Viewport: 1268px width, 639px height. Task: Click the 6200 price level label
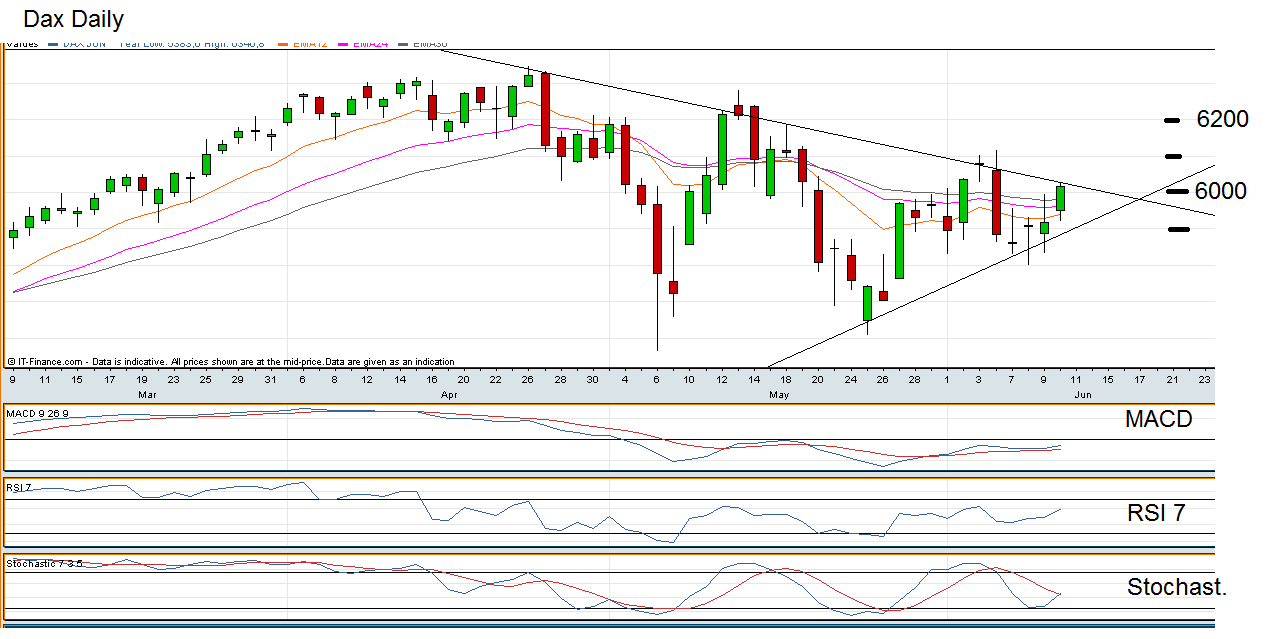click(1222, 119)
